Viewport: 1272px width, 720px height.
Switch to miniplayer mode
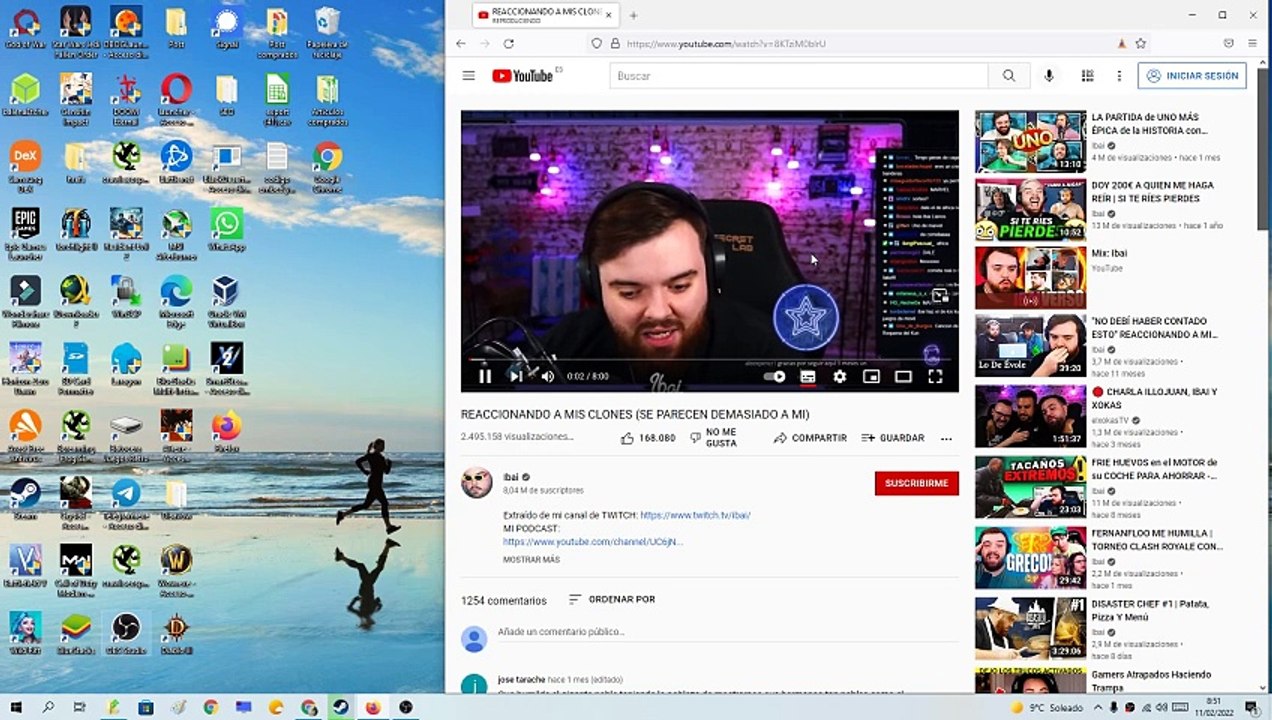(x=871, y=377)
